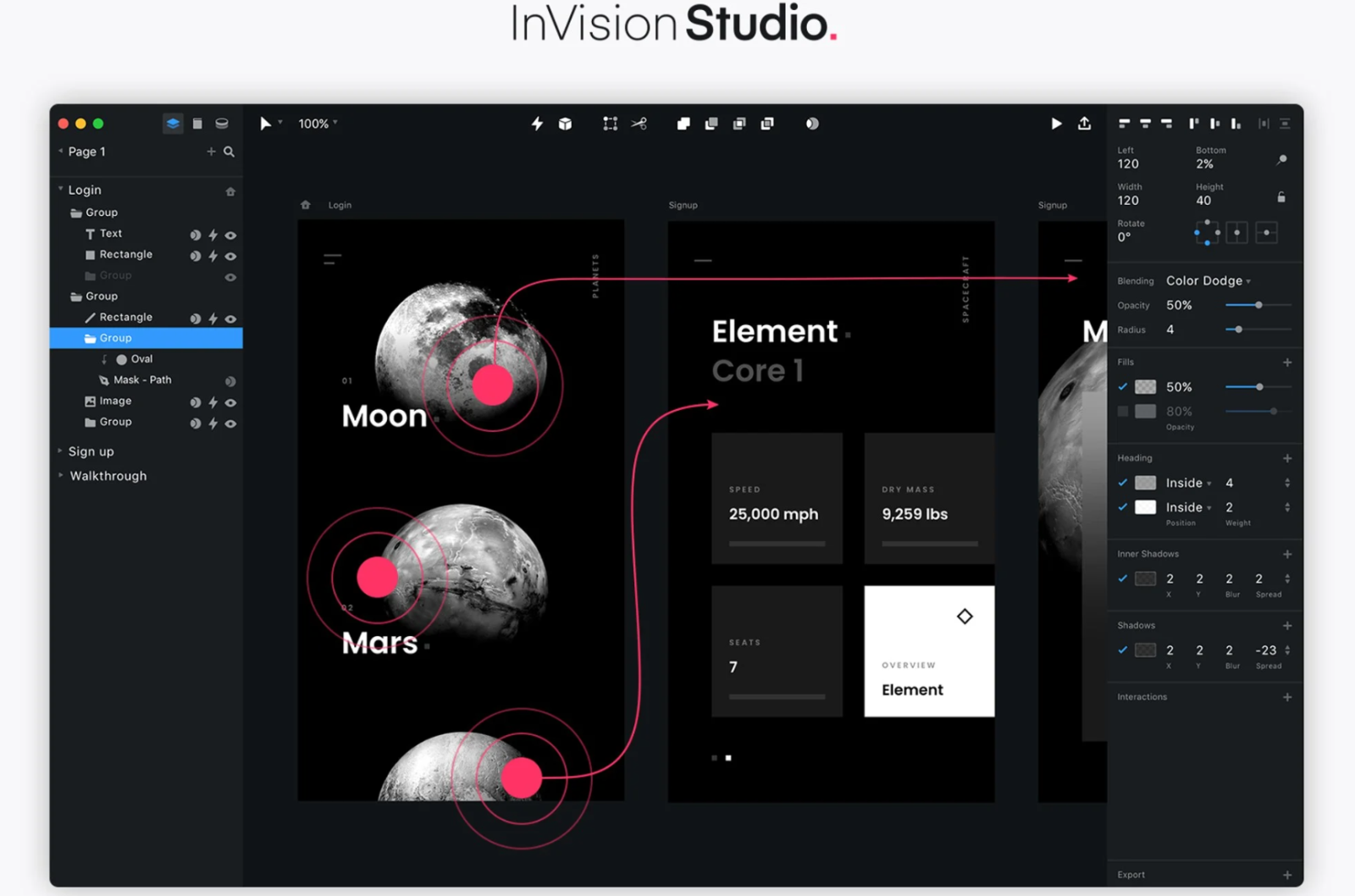Add a new Heading border
Viewport: 1355px width, 896px height.
pyautogui.click(x=1287, y=458)
